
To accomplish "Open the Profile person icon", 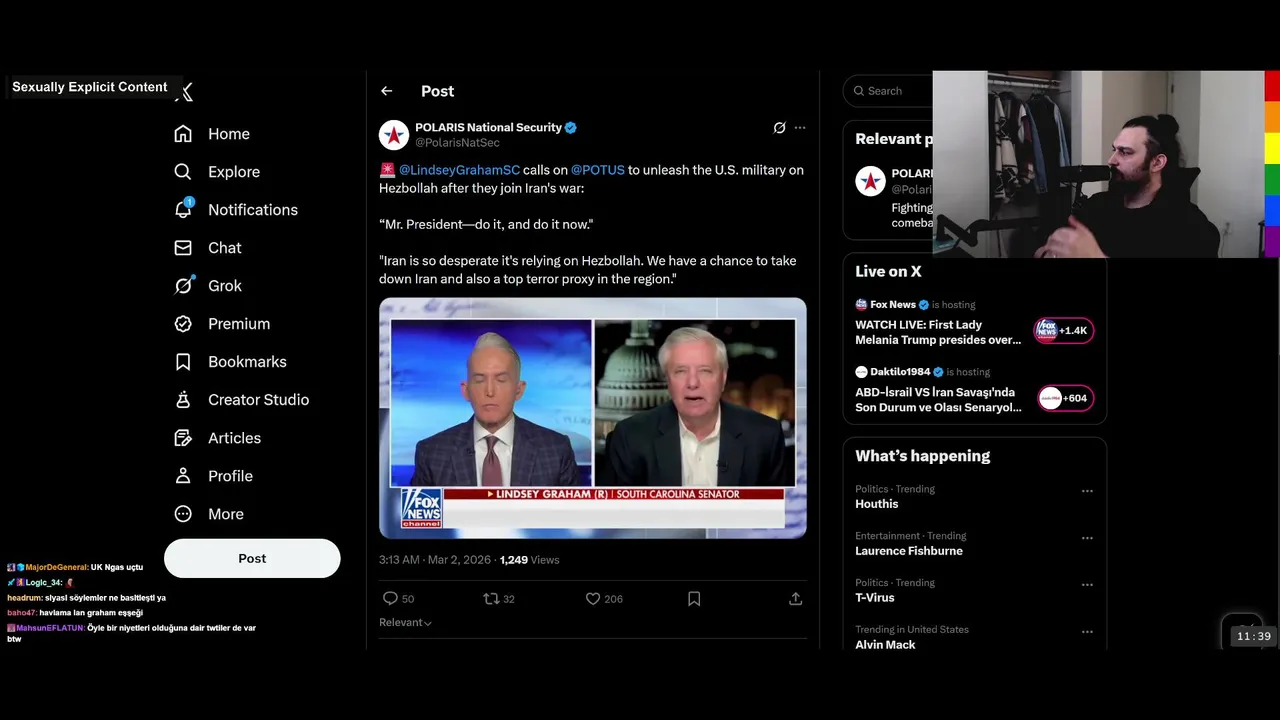I will click(x=183, y=476).
